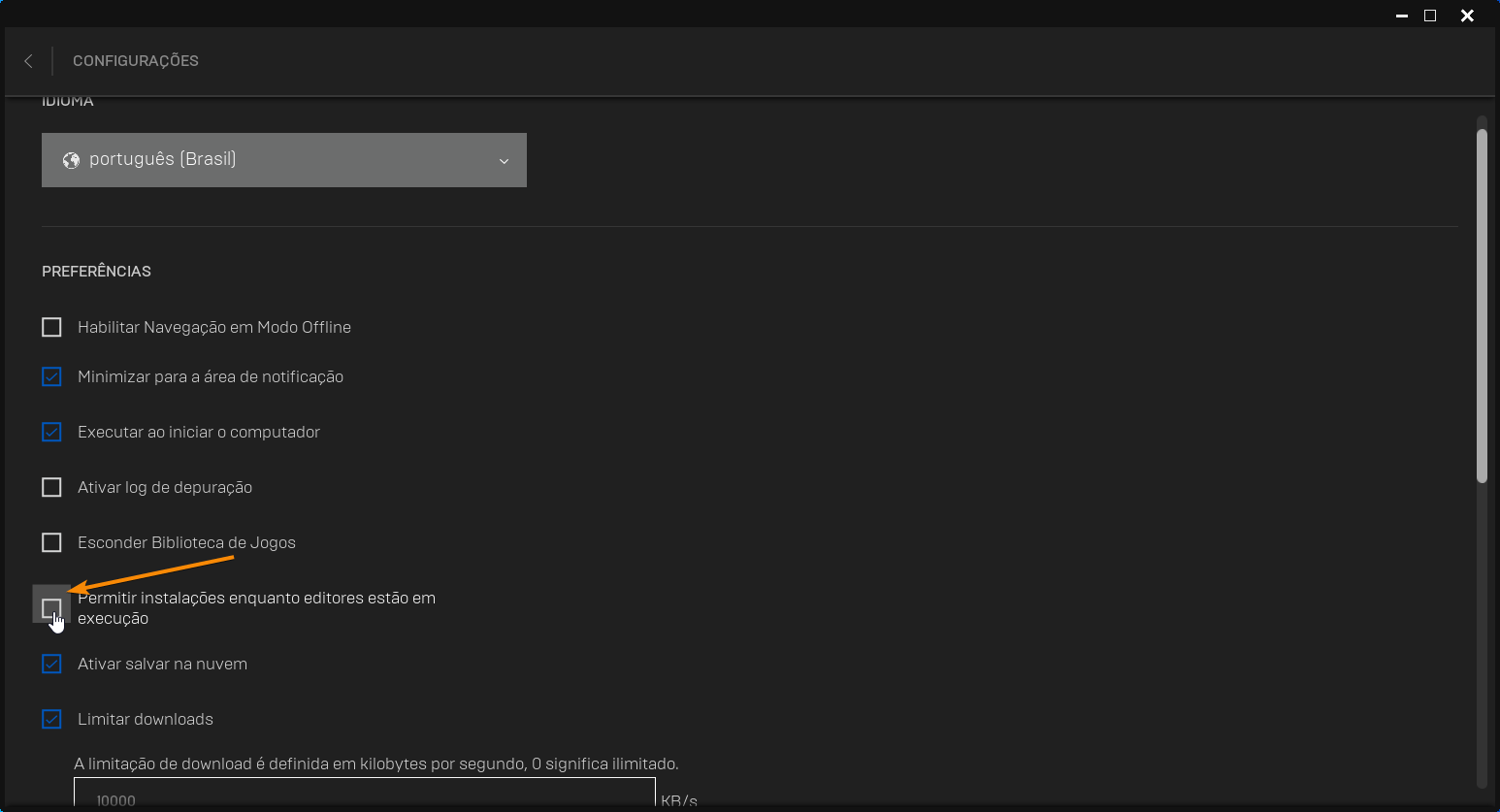
Task: Click the download limit description text
Action: 376,763
